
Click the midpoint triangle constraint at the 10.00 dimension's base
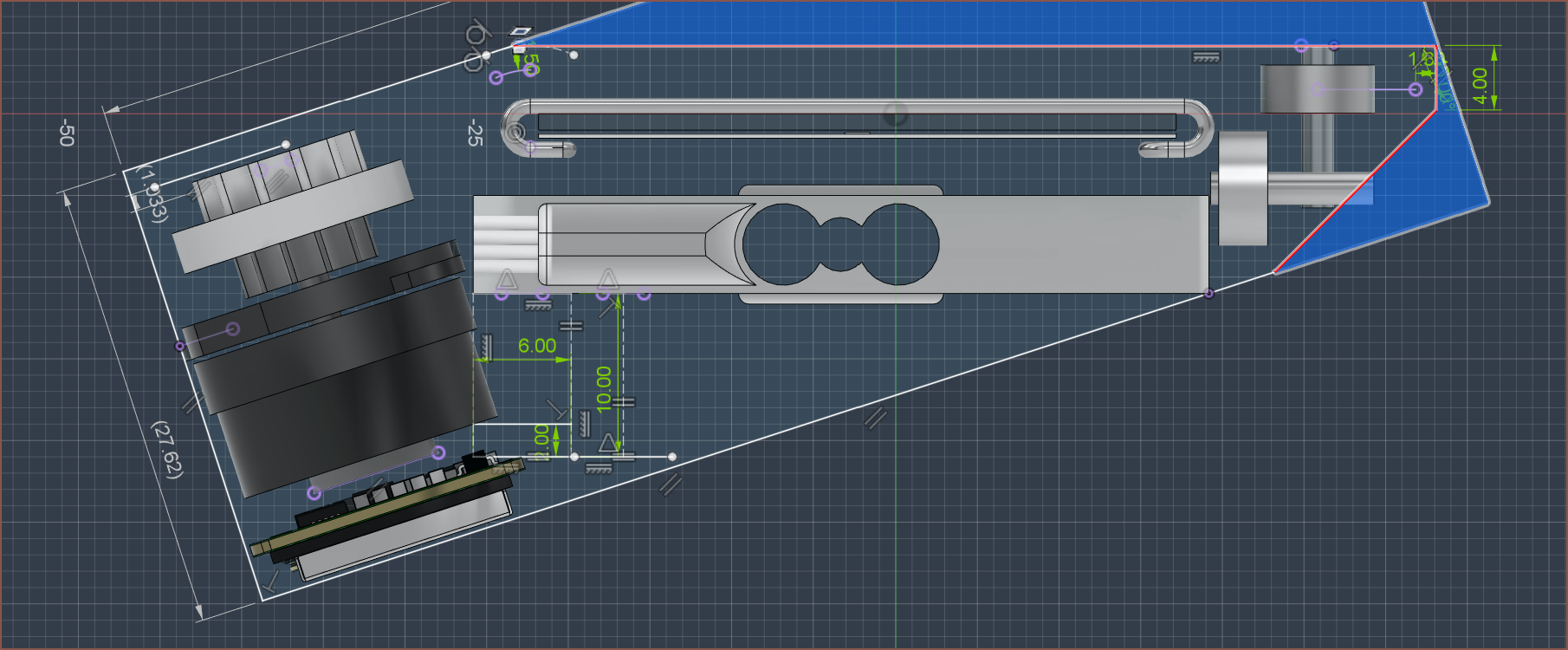608,443
